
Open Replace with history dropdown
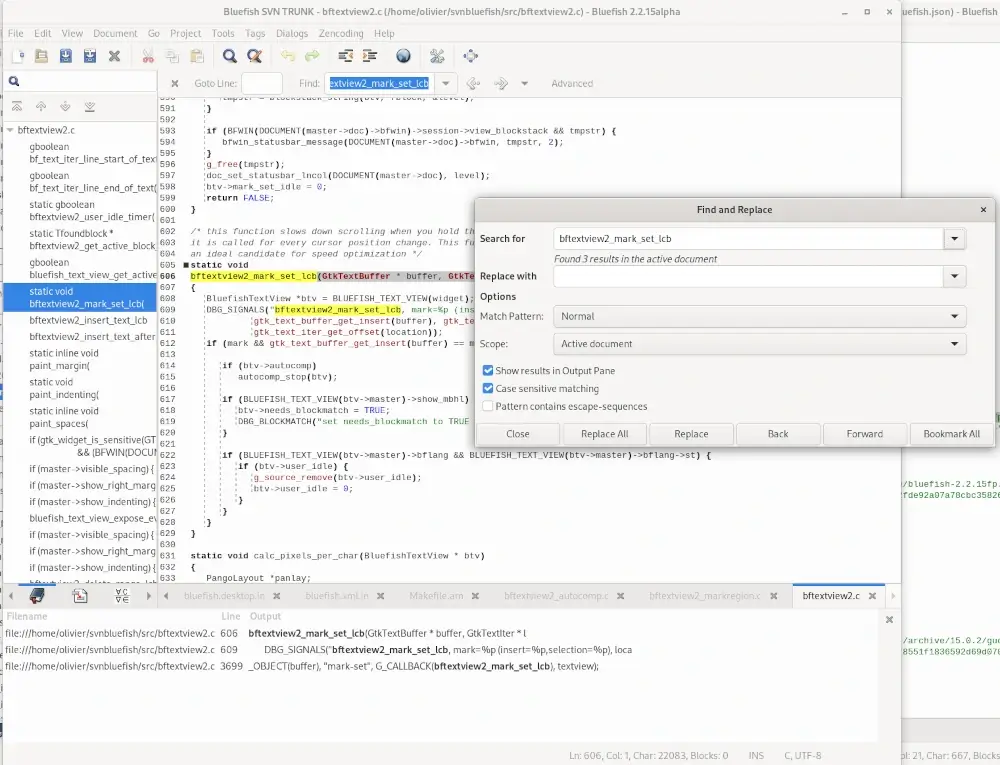point(955,276)
